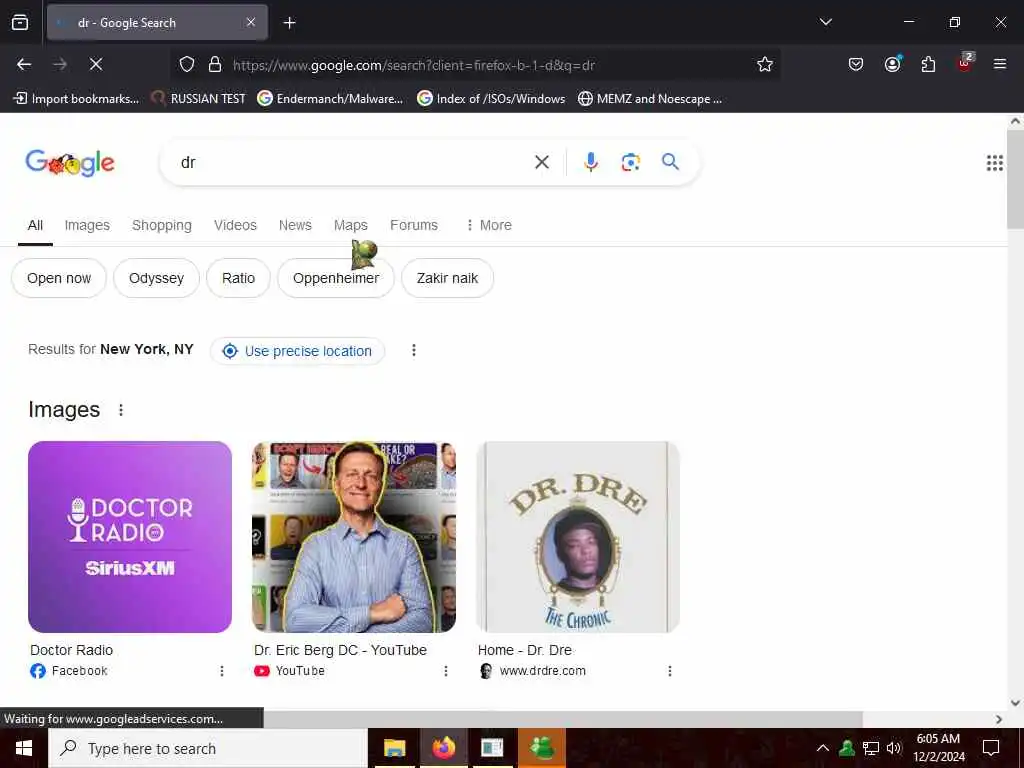Switch to the Shopping tab
The height and width of the screenshot is (768, 1024).
pyautogui.click(x=162, y=225)
